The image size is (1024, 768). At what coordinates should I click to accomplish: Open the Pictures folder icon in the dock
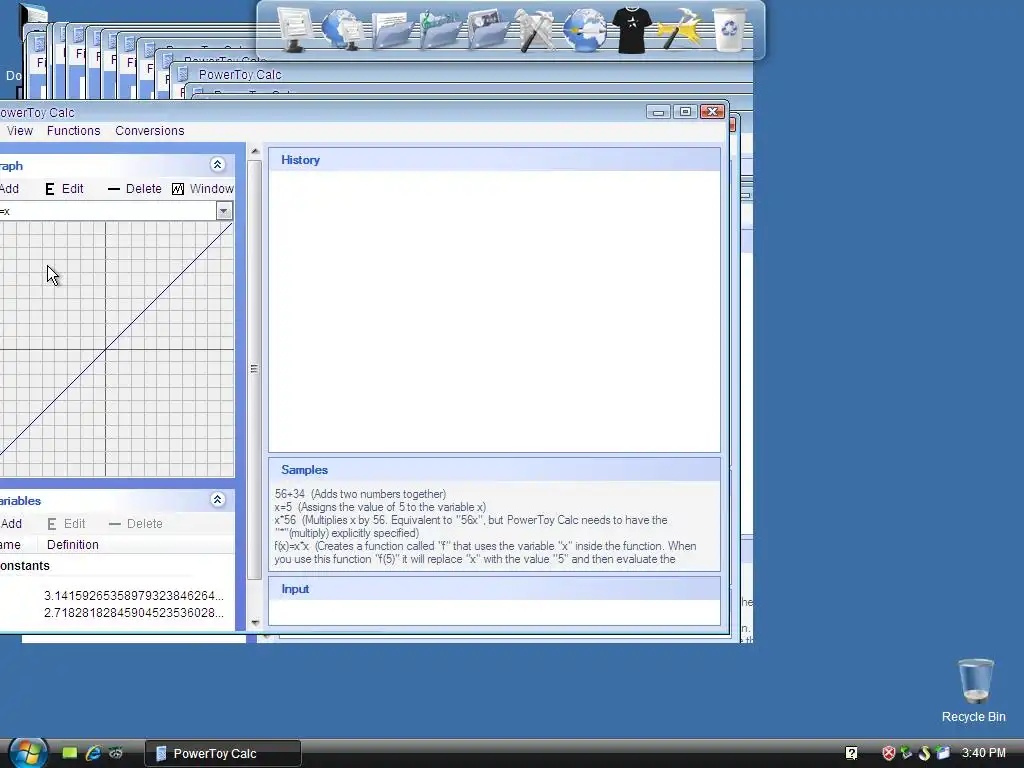[x=487, y=31]
